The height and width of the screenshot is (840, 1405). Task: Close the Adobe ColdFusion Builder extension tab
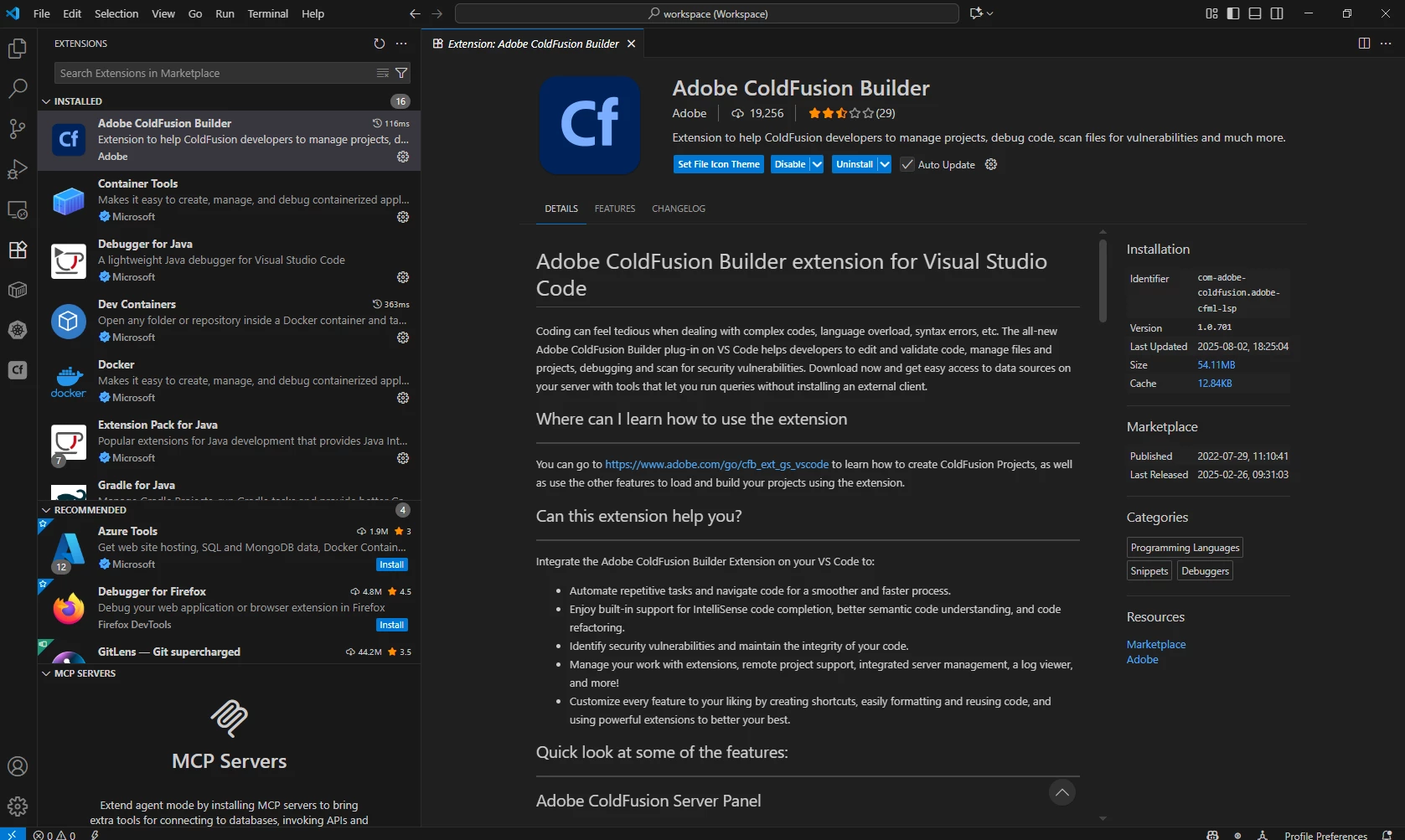click(632, 44)
